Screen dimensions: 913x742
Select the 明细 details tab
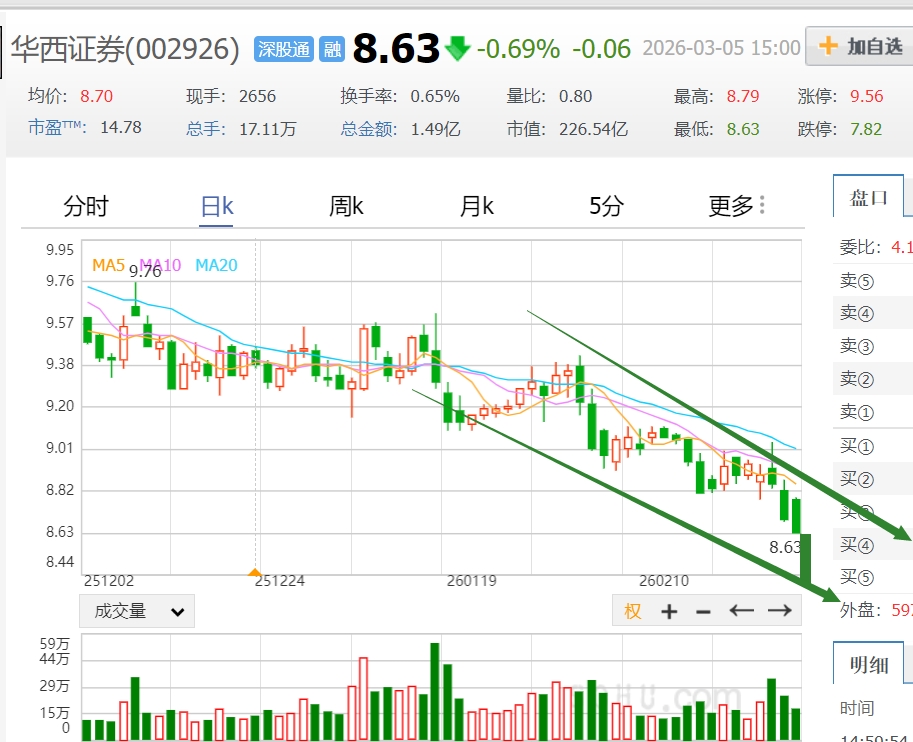tap(868, 664)
